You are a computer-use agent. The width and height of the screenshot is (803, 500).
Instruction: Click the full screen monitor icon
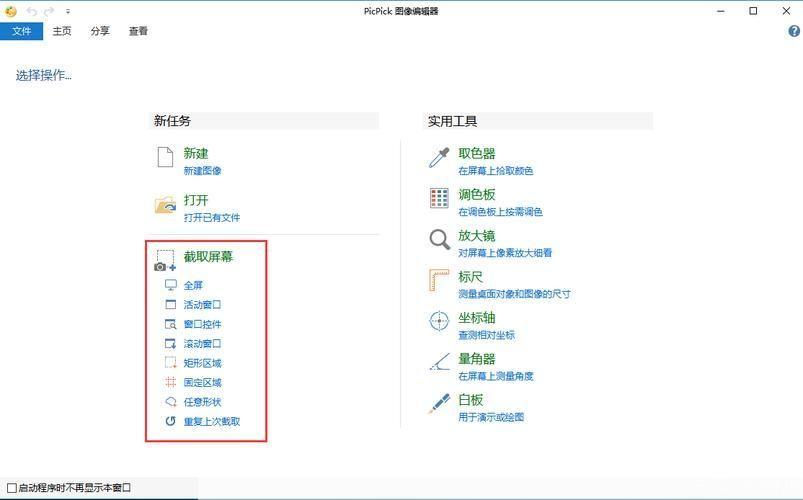[171, 285]
